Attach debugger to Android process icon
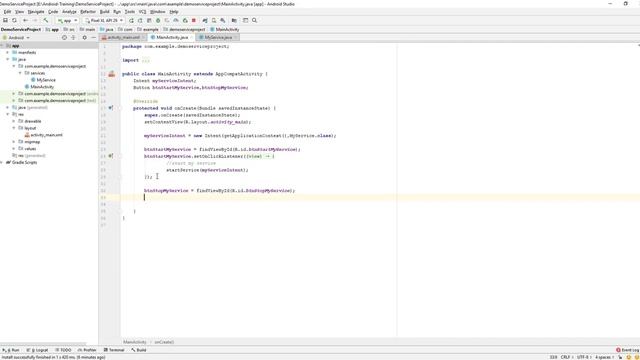Viewport: 640px width, 360px height. (185, 20)
